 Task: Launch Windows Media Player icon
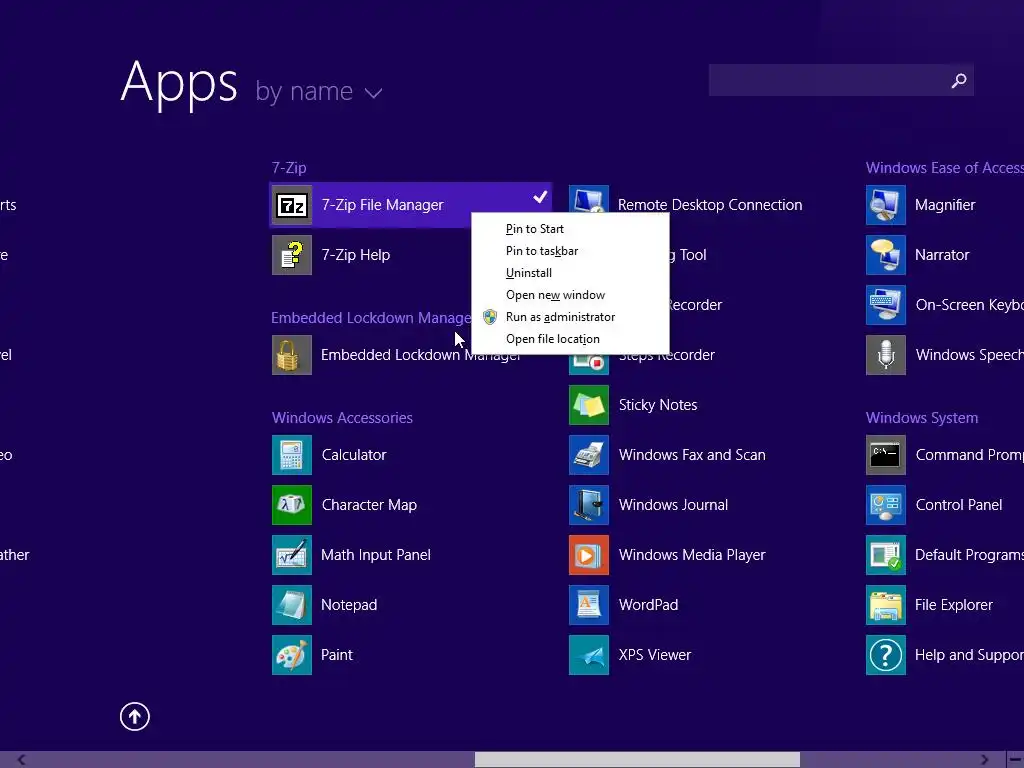588,555
